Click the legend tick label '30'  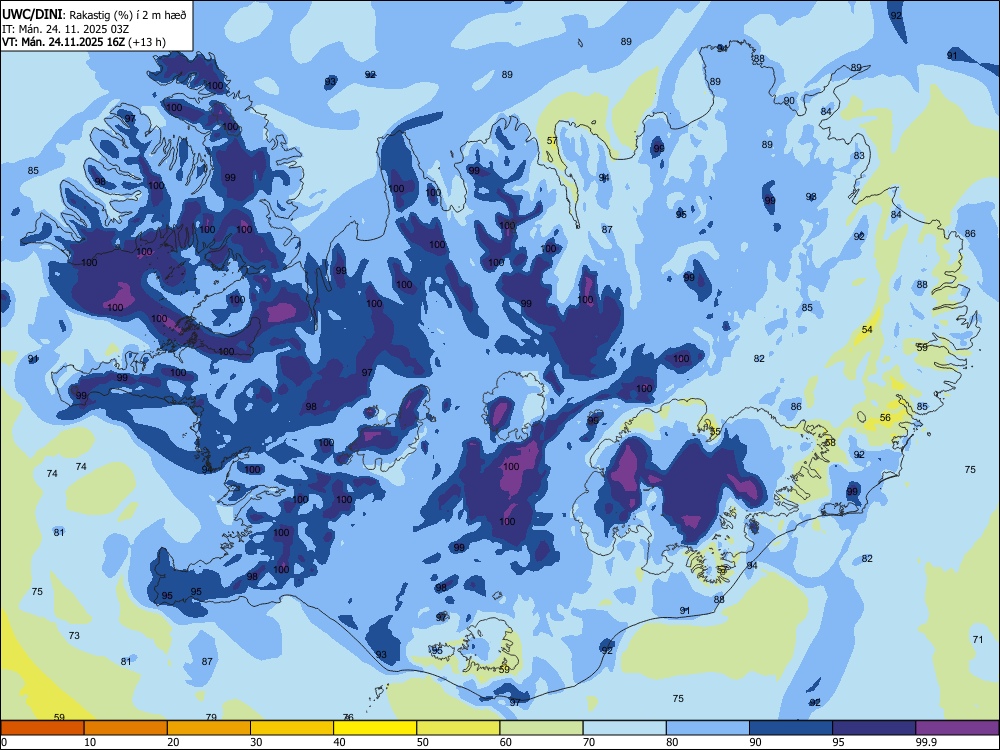tap(256, 742)
